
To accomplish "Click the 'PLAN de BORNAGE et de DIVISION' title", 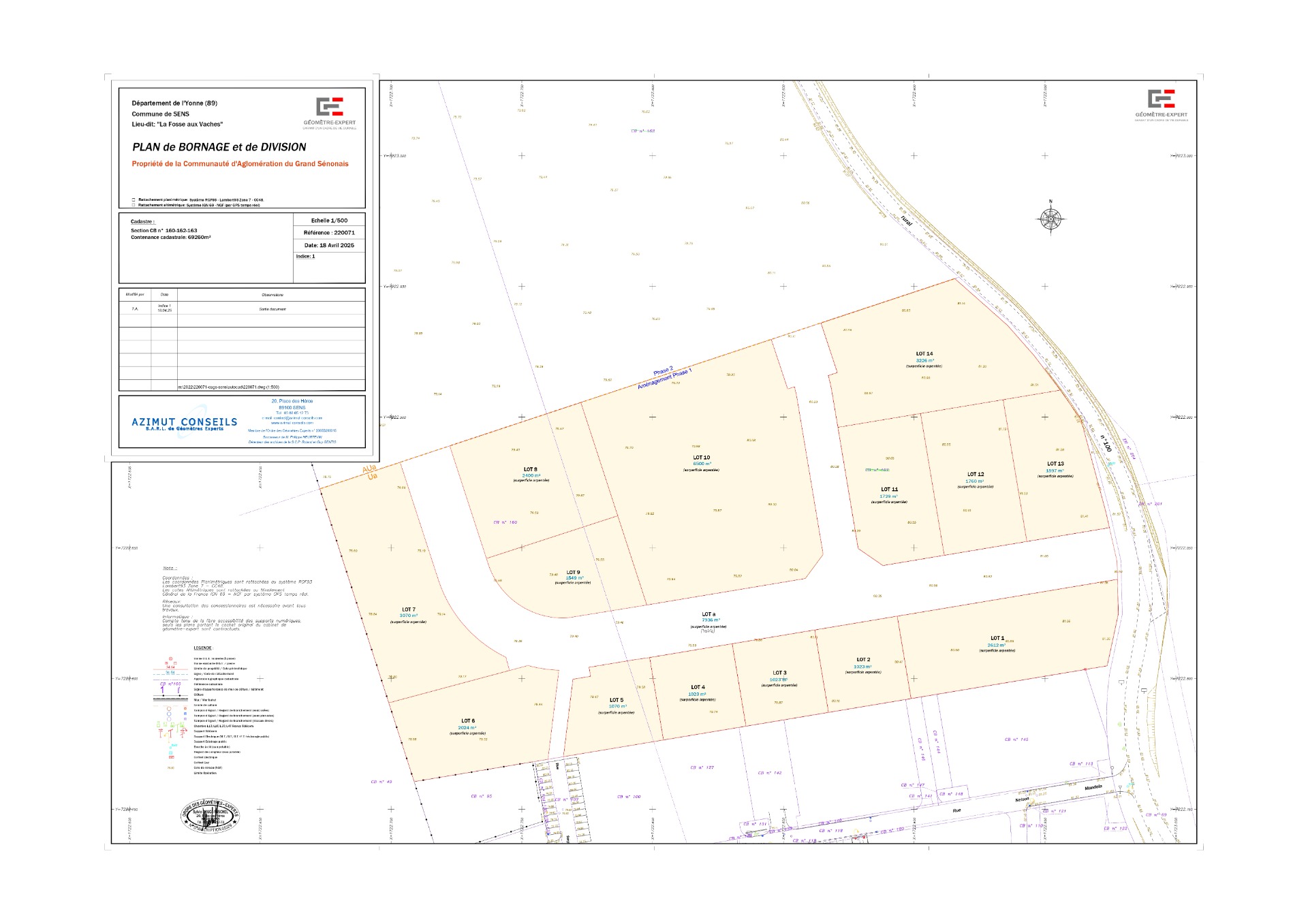I will pyautogui.click(x=219, y=147).
